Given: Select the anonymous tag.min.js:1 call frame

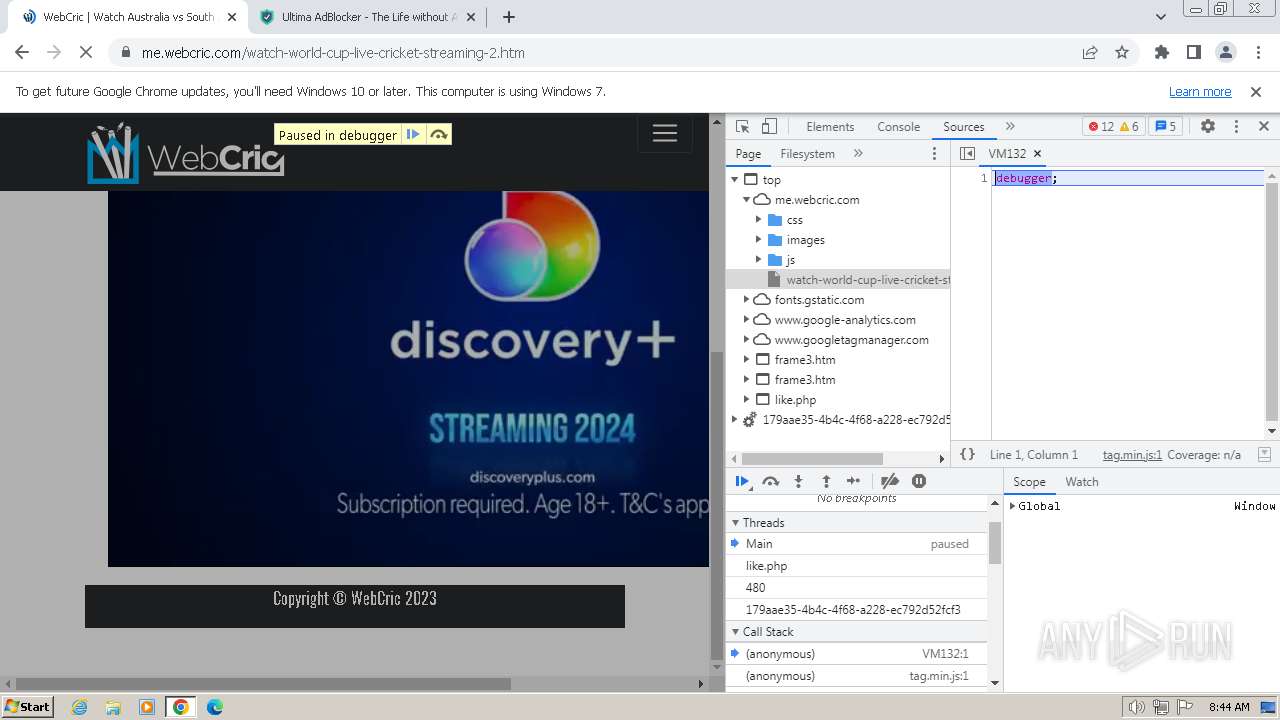Looking at the screenshot, I should click(x=857, y=676).
